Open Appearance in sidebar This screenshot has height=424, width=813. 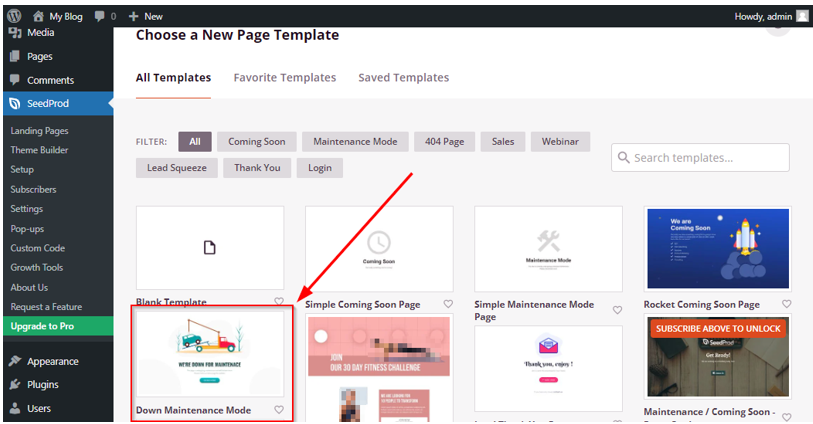(53, 361)
